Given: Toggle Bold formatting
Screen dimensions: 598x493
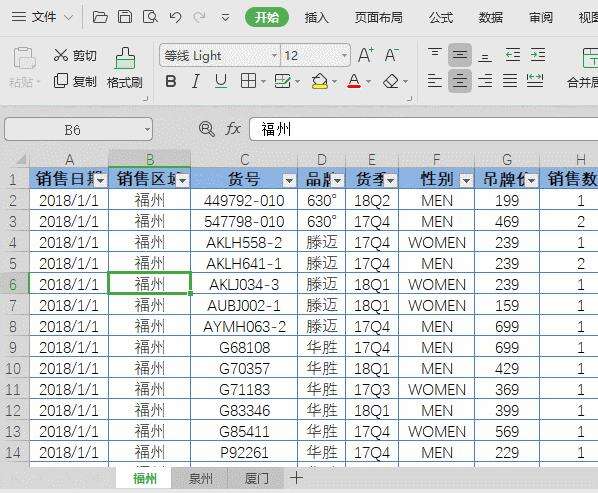Looking at the screenshot, I should pos(170,81).
